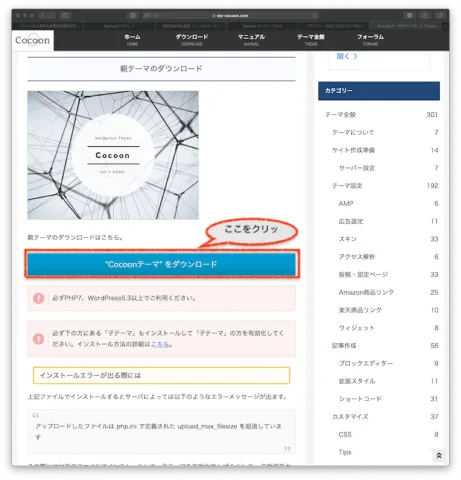Open the AMP category
Viewport: 461px width, 480px height.
pyautogui.click(x=346, y=203)
